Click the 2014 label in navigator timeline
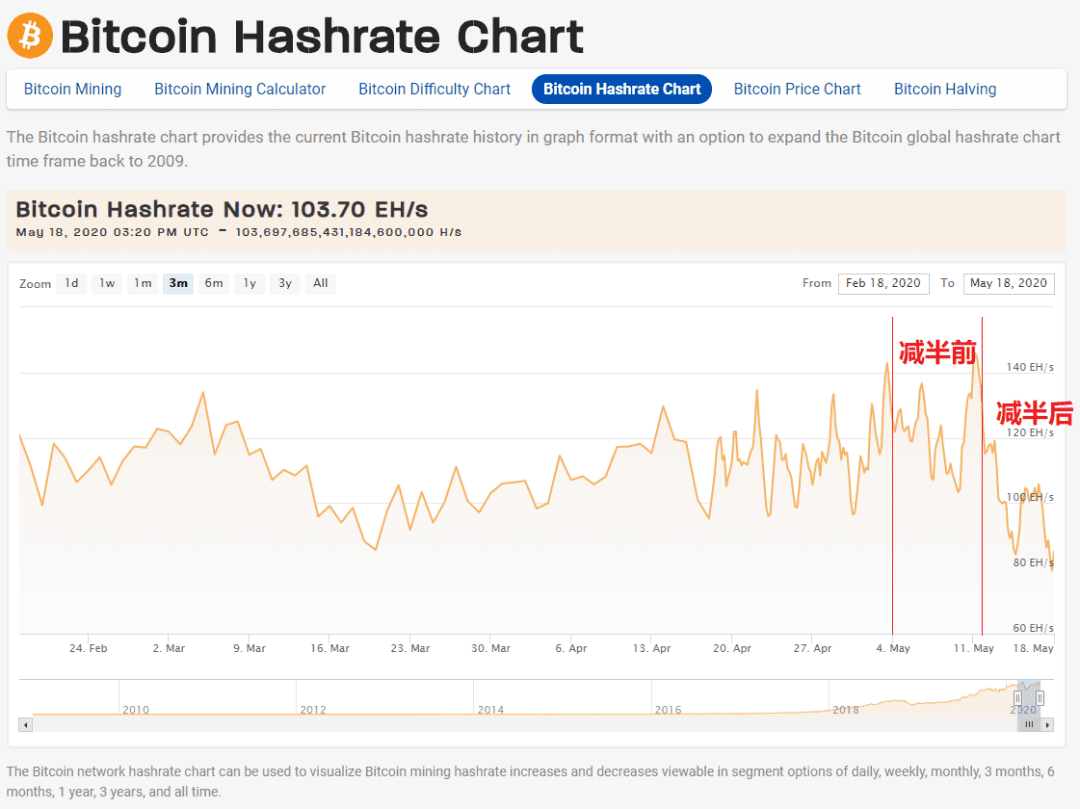 click(490, 709)
